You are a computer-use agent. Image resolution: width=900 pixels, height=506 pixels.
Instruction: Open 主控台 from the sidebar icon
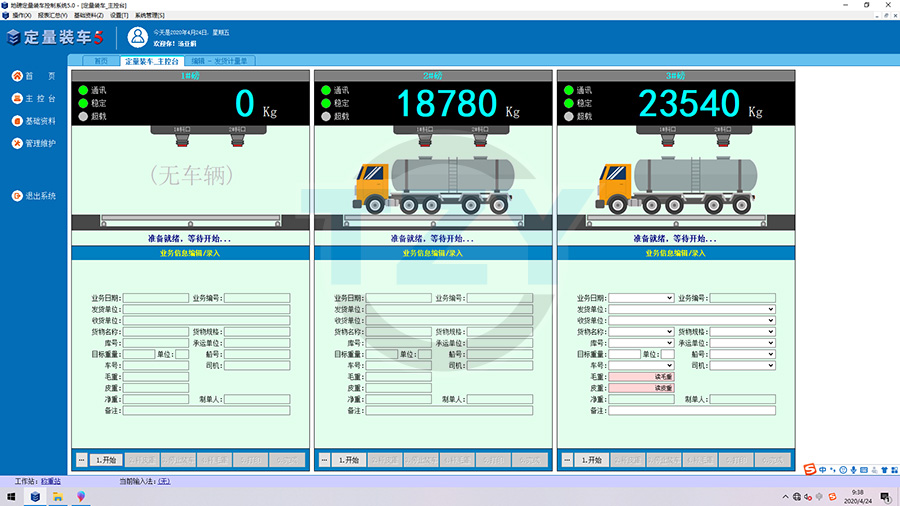coord(17,98)
